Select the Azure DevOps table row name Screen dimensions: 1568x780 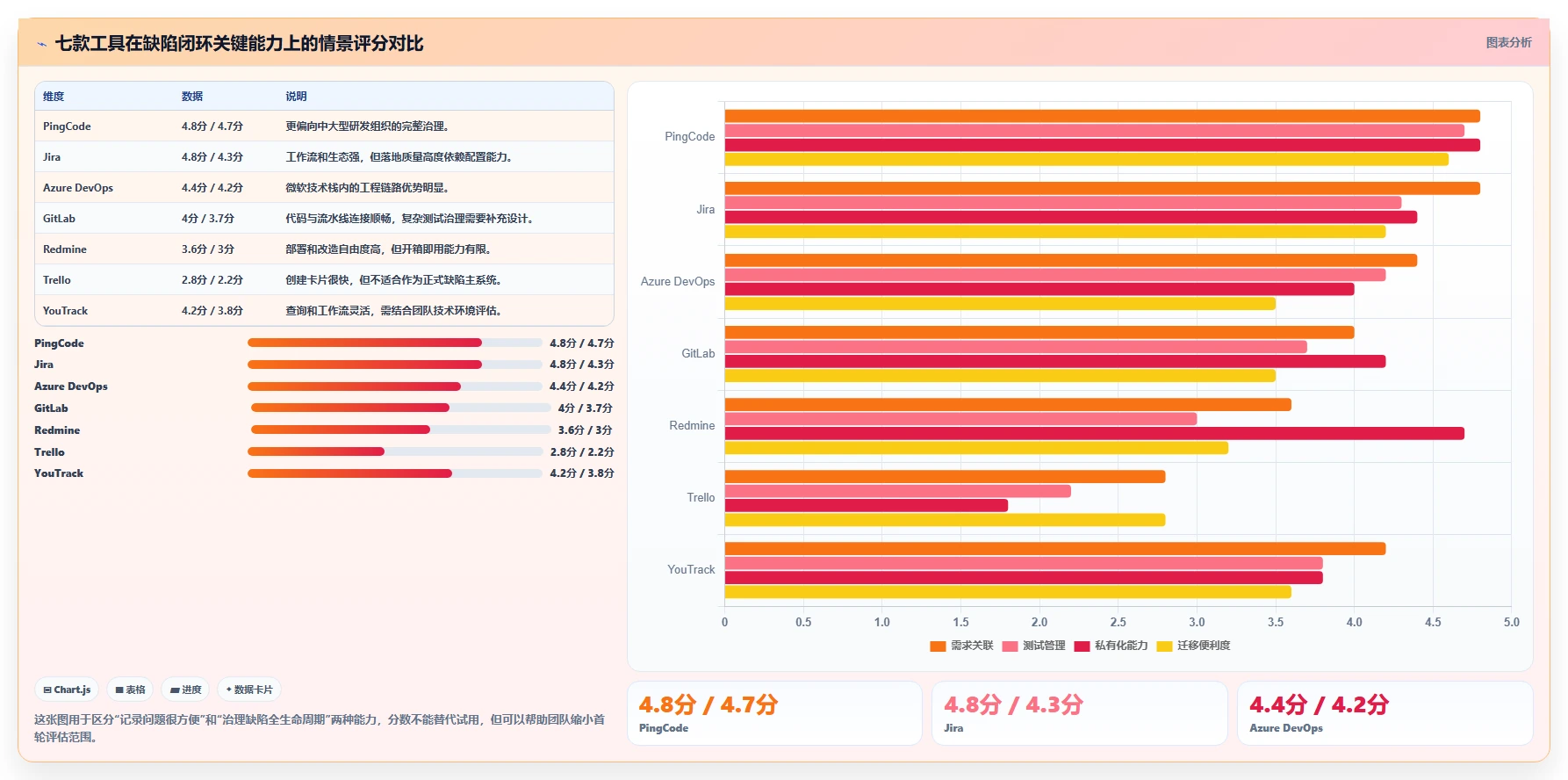(78, 188)
